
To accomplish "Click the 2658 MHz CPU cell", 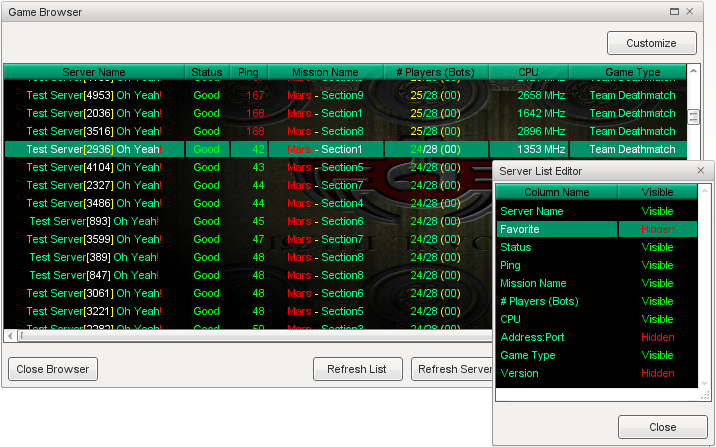I will pos(529,95).
